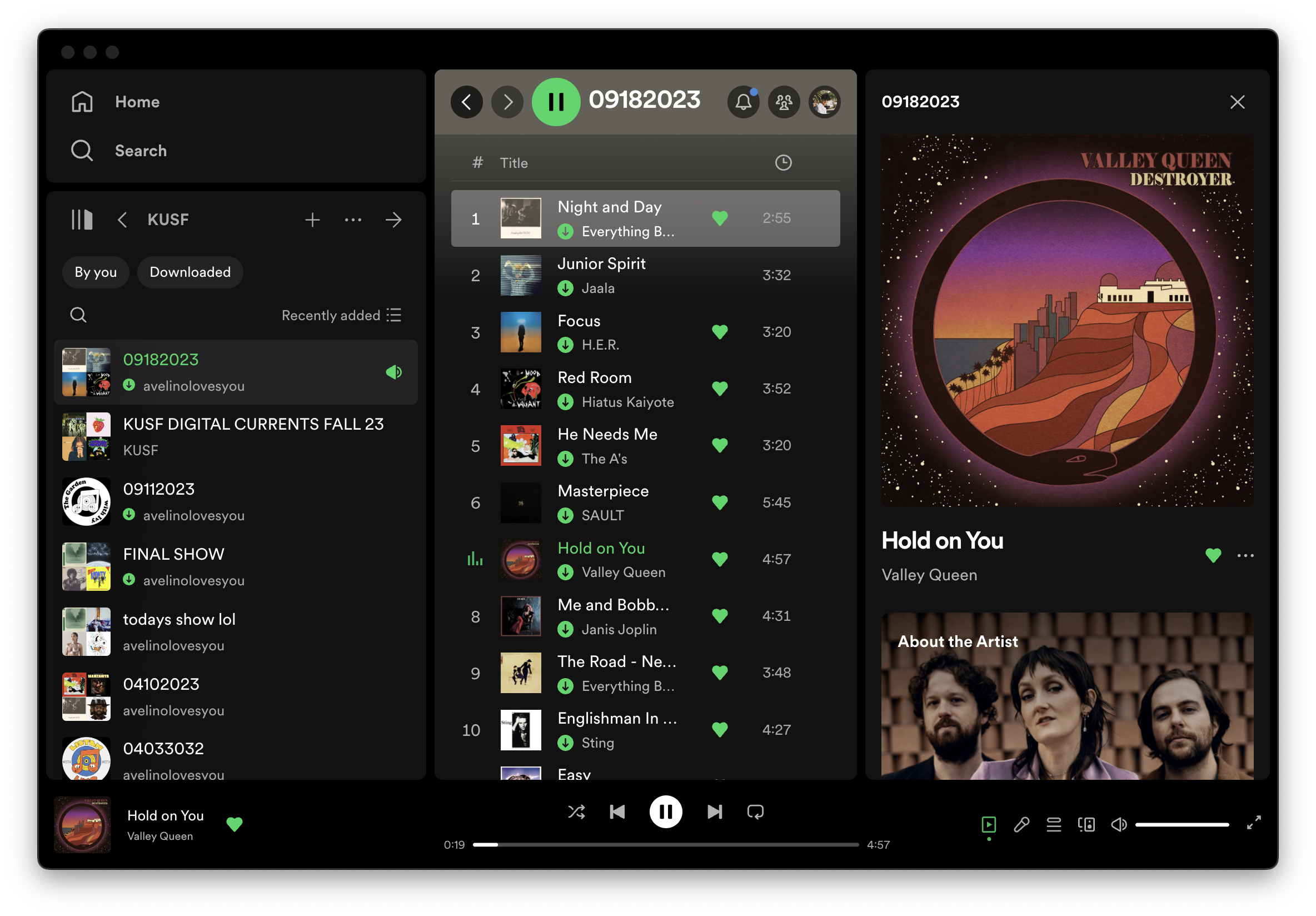
Task: Collapse Your Library panel icon
Action: 82,220
